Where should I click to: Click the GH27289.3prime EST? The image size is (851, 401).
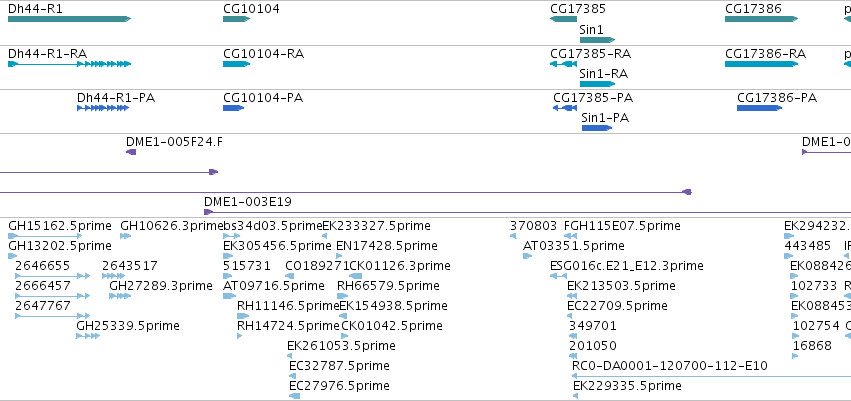pos(120,296)
